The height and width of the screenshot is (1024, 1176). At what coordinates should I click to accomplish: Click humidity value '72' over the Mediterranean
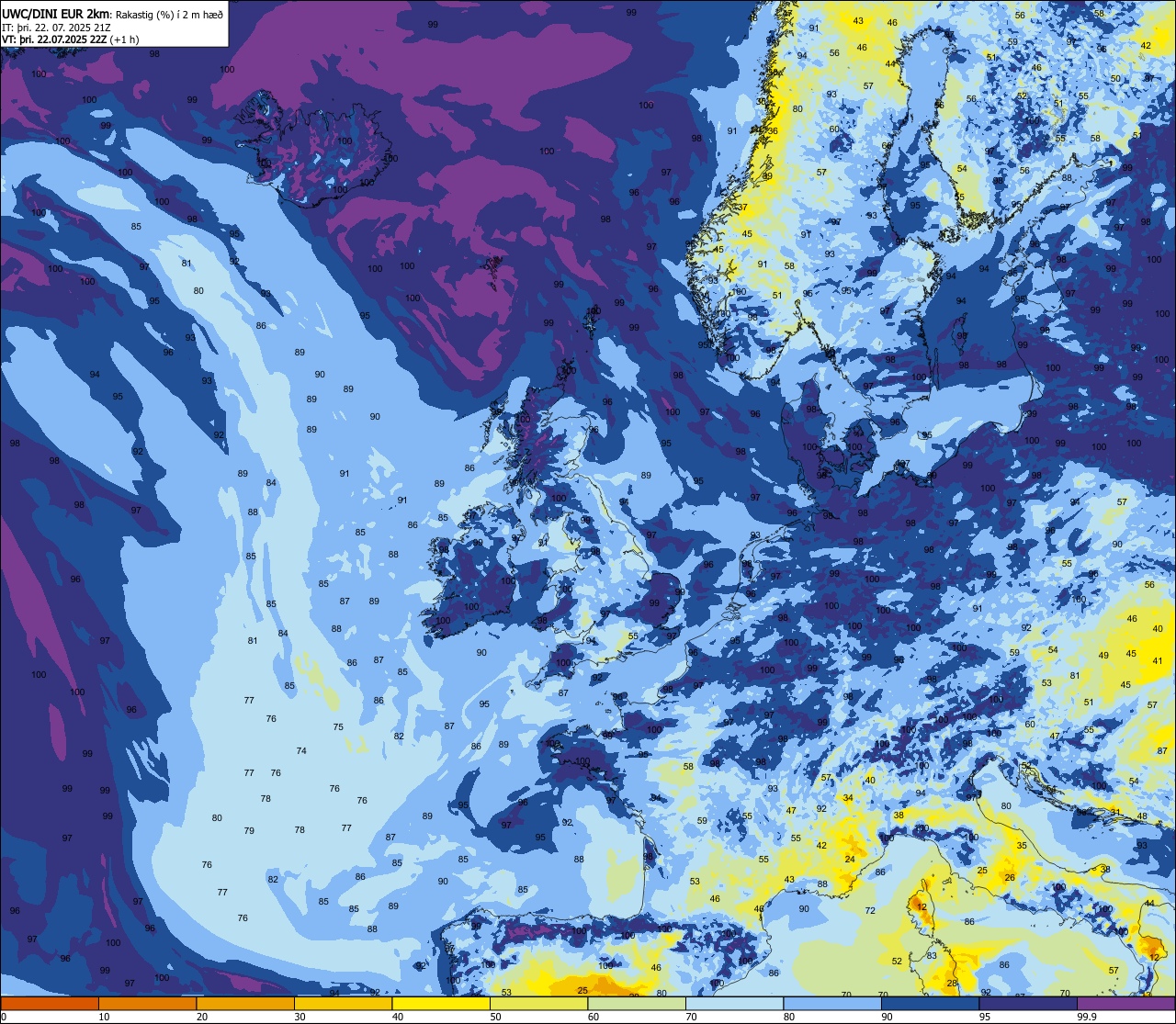[870, 910]
